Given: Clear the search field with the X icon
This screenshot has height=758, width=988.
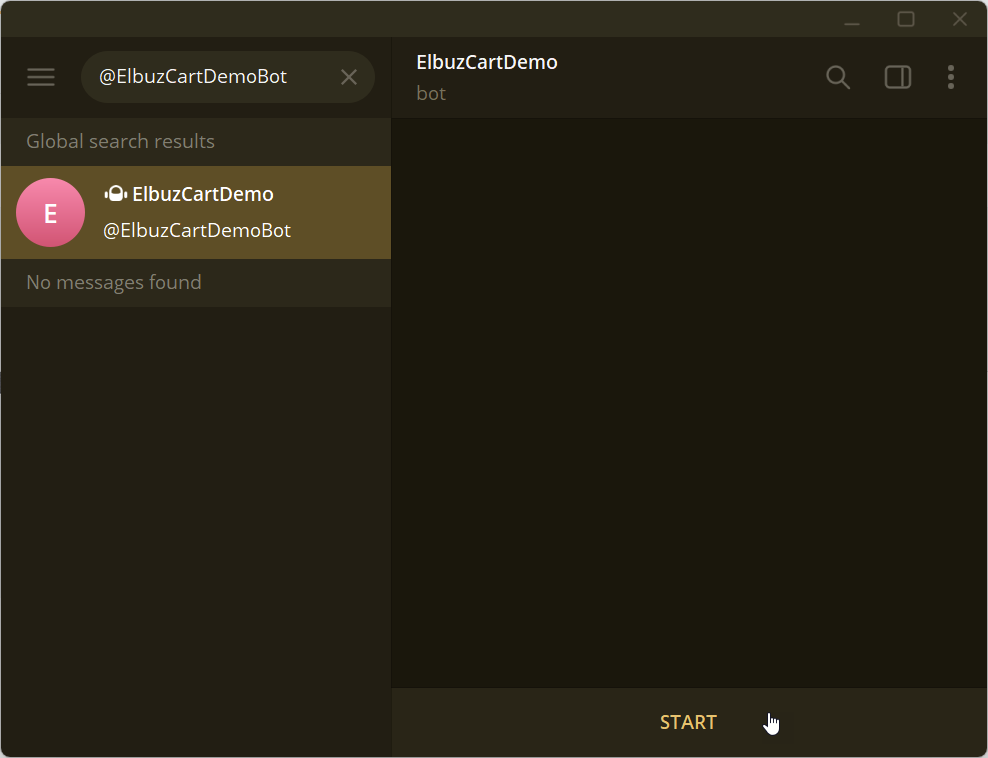Looking at the screenshot, I should tap(349, 77).
